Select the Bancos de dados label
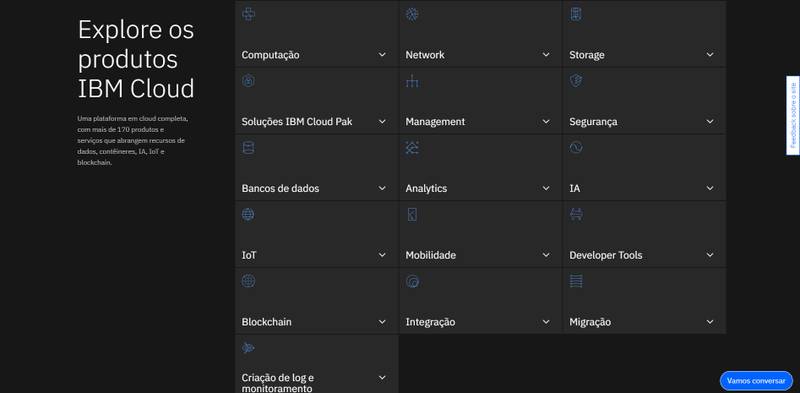 click(280, 189)
